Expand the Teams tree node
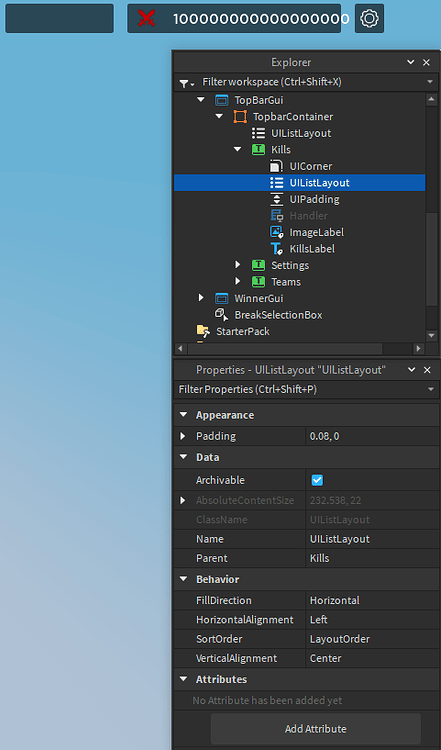This screenshot has height=750, width=441. [x=238, y=281]
